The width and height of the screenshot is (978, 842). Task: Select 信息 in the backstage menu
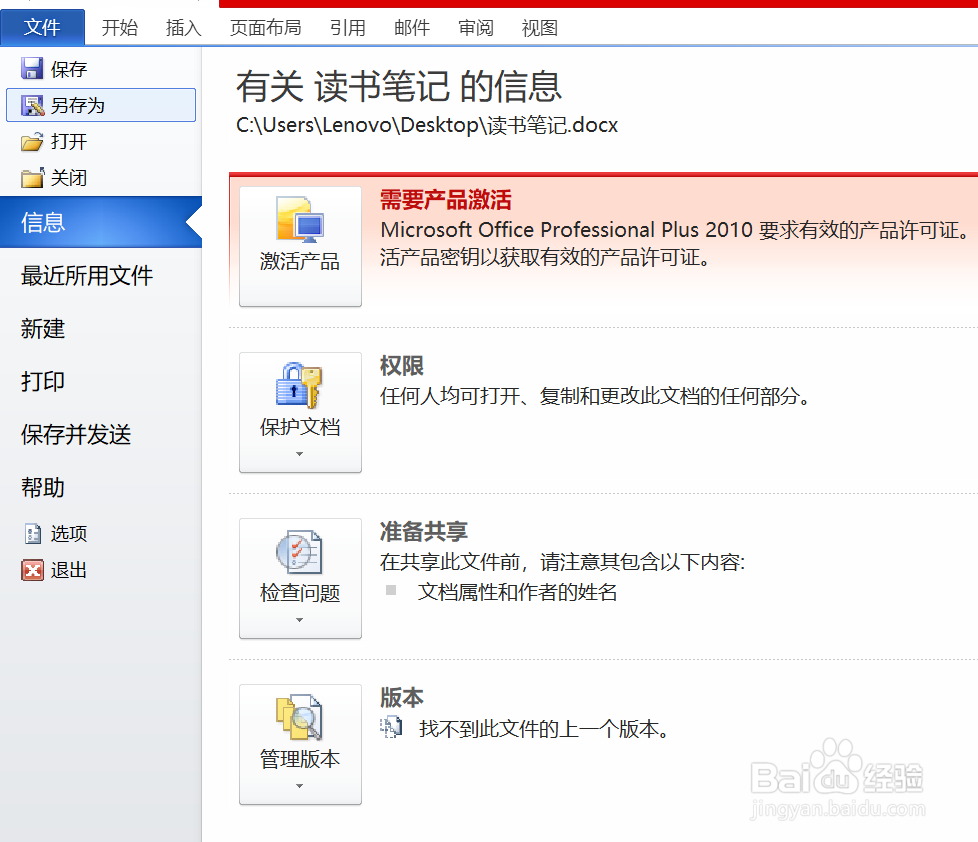[101, 222]
